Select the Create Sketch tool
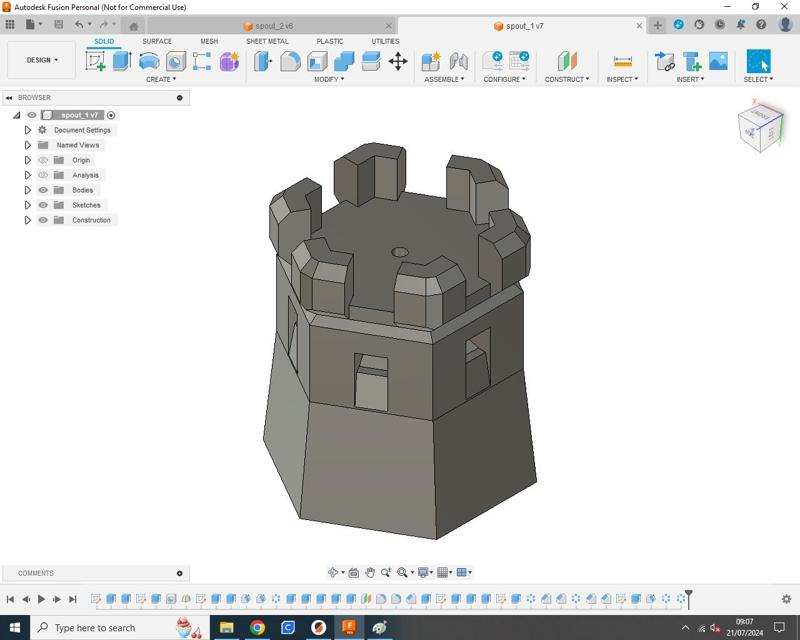The height and width of the screenshot is (640, 800). [96, 61]
